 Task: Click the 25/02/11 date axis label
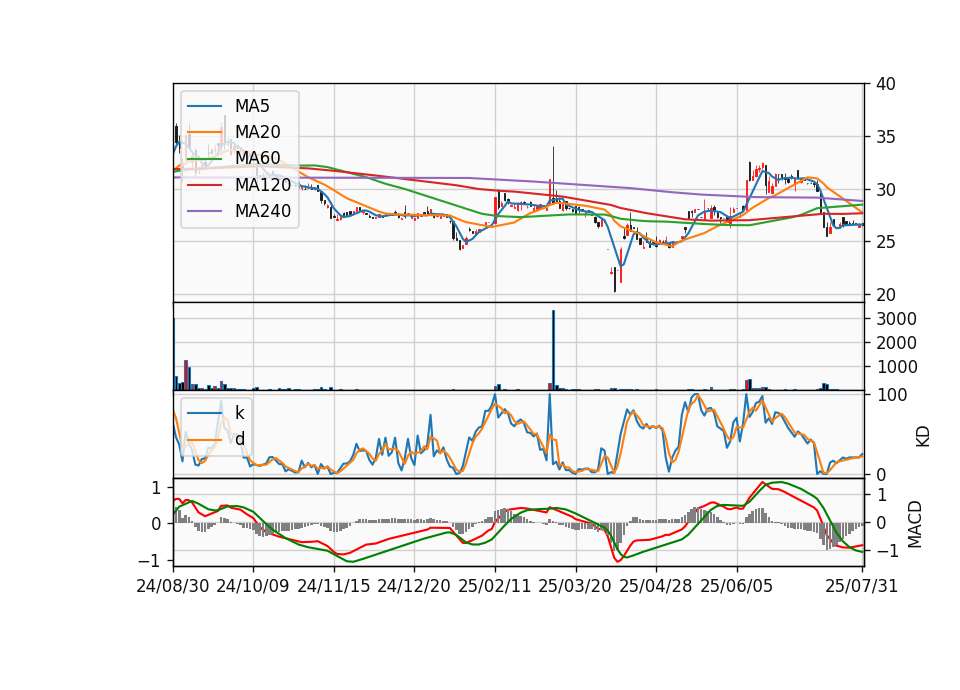(x=495, y=586)
